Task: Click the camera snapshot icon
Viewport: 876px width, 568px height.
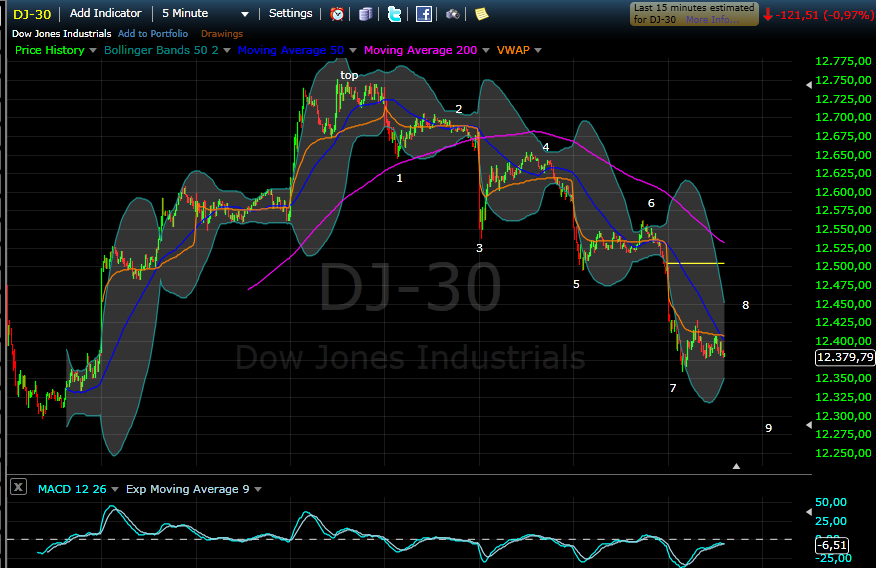Action: tap(453, 14)
